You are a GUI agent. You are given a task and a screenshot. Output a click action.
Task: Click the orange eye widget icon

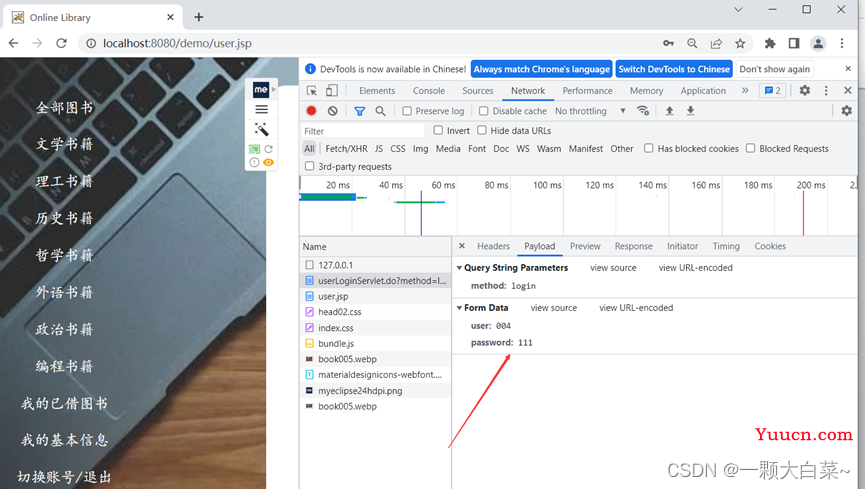pyautogui.click(x=268, y=162)
